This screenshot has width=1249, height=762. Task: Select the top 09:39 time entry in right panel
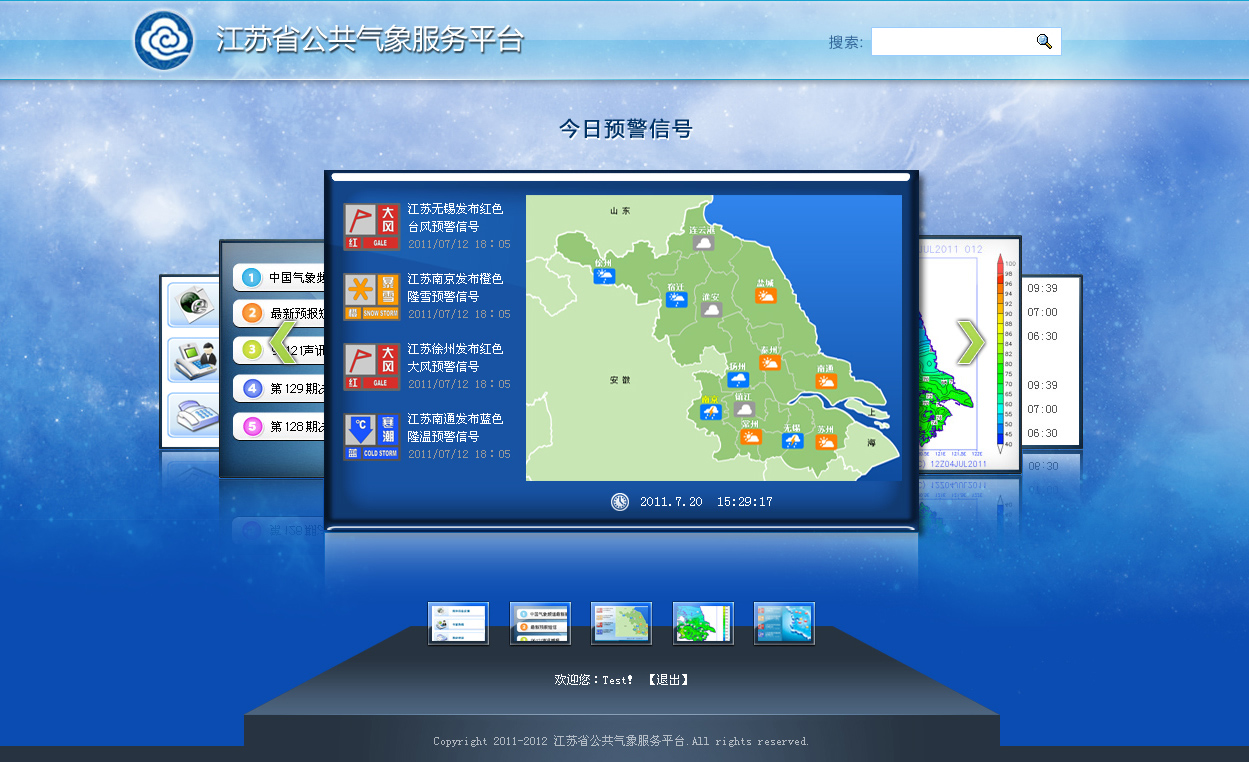(x=1042, y=288)
